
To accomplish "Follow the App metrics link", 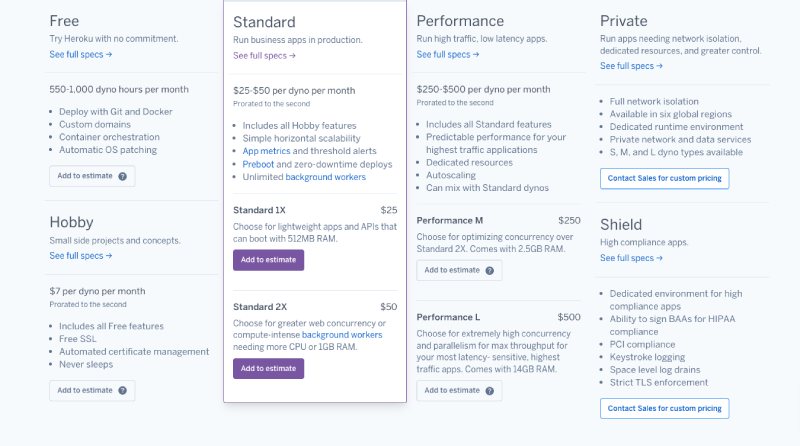I will tap(266, 151).
